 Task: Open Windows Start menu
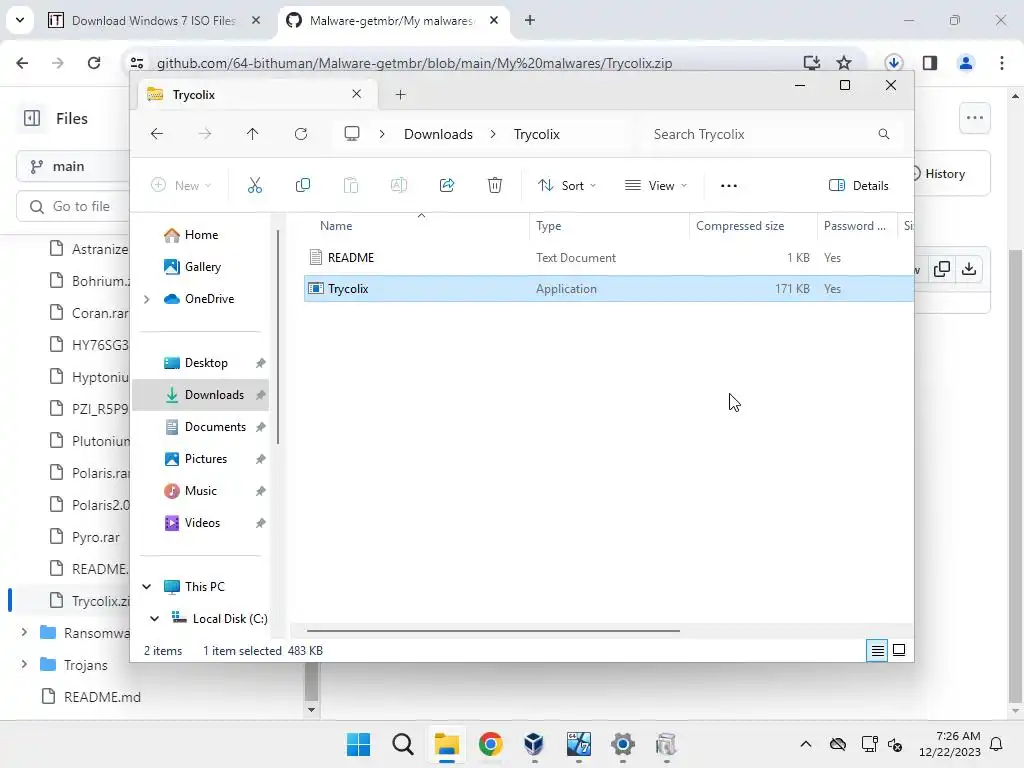pos(358,744)
